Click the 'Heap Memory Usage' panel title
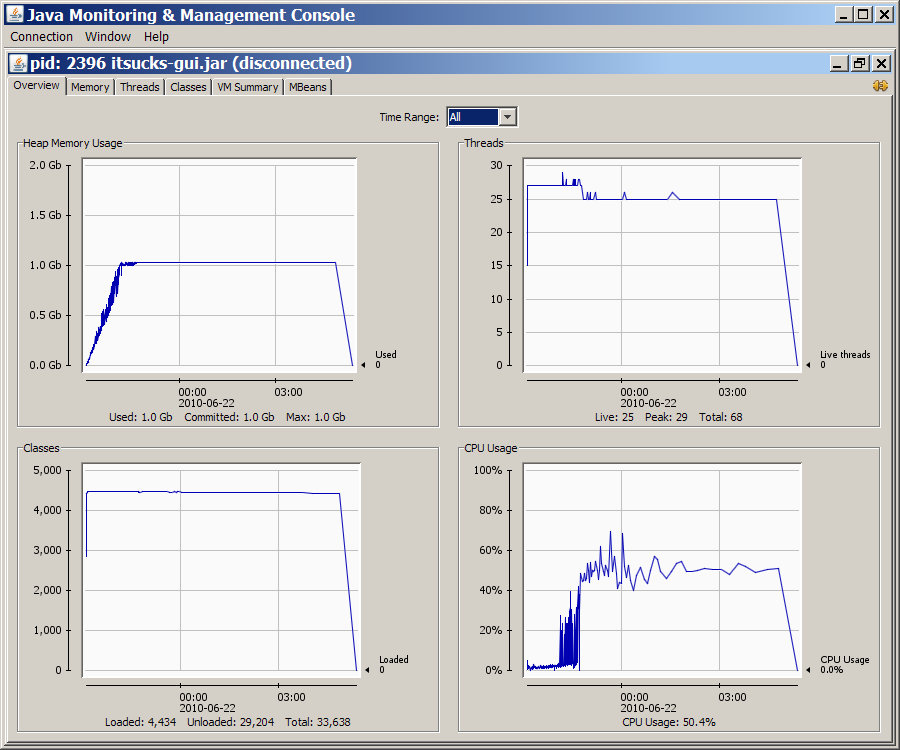Viewport: 900px width, 750px height. 72,143
